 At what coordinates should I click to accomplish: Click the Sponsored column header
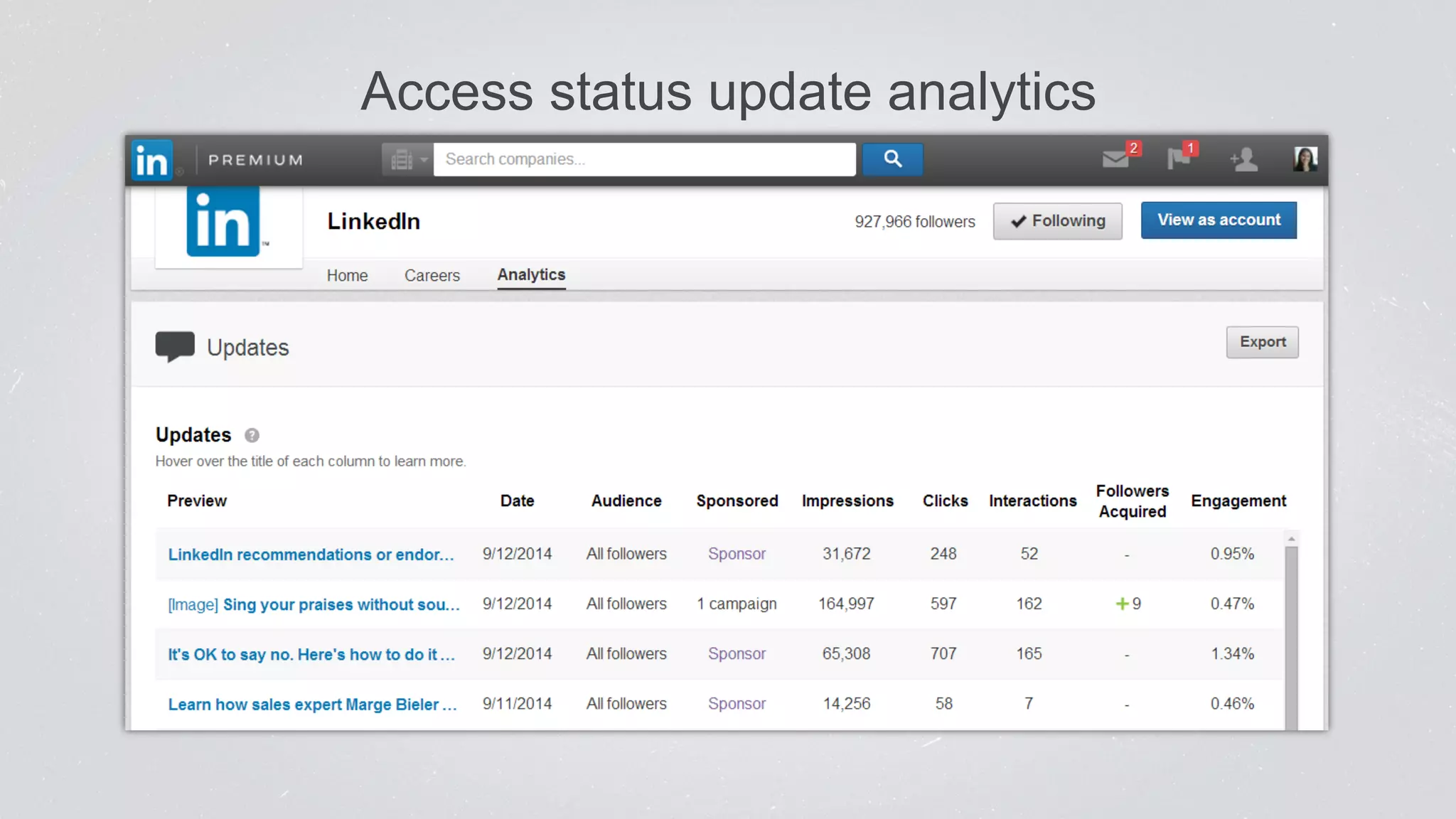click(737, 501)
